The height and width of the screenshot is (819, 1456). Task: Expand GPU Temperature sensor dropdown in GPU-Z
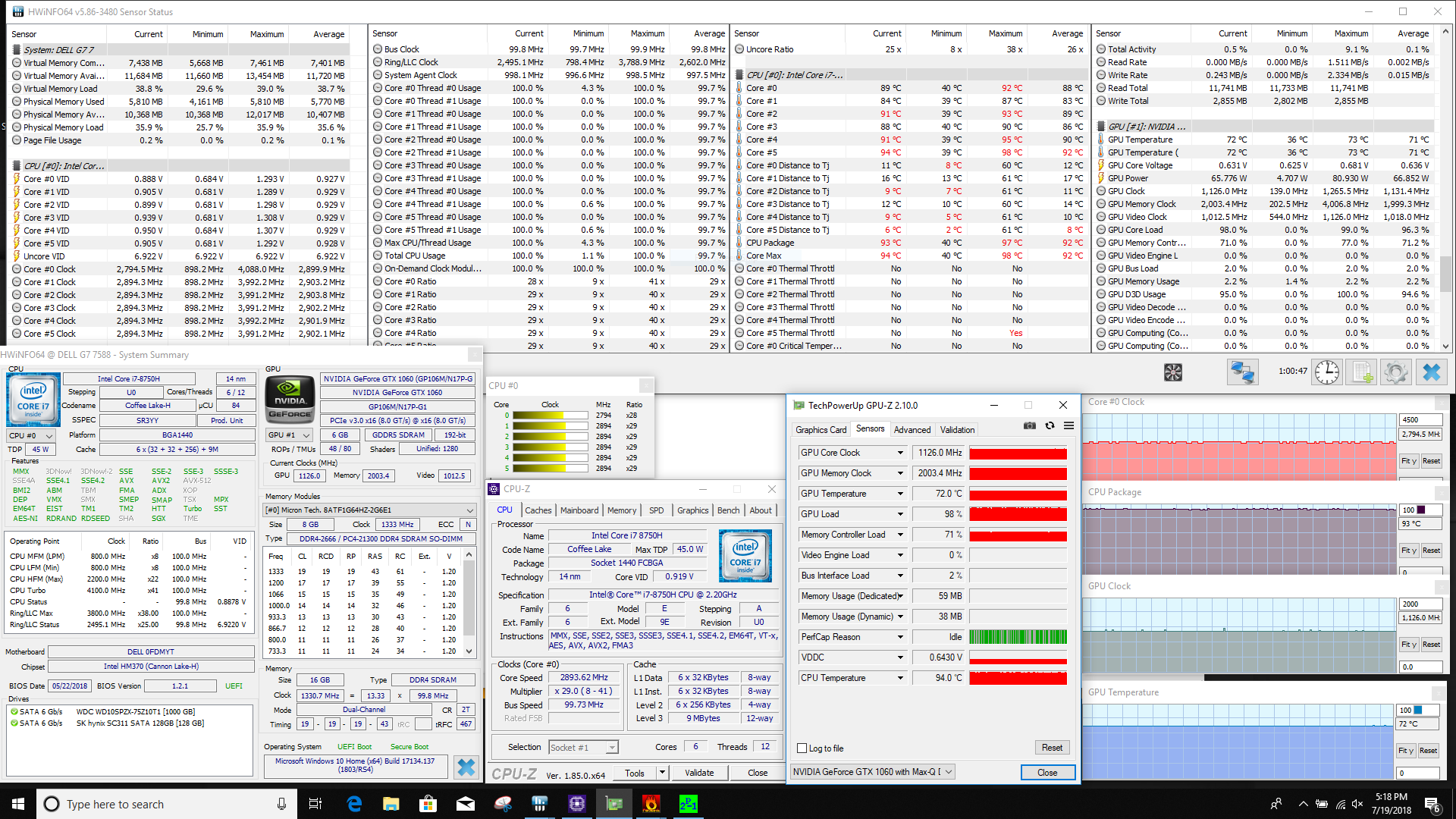pyautogui.click(x=901, y=494)
